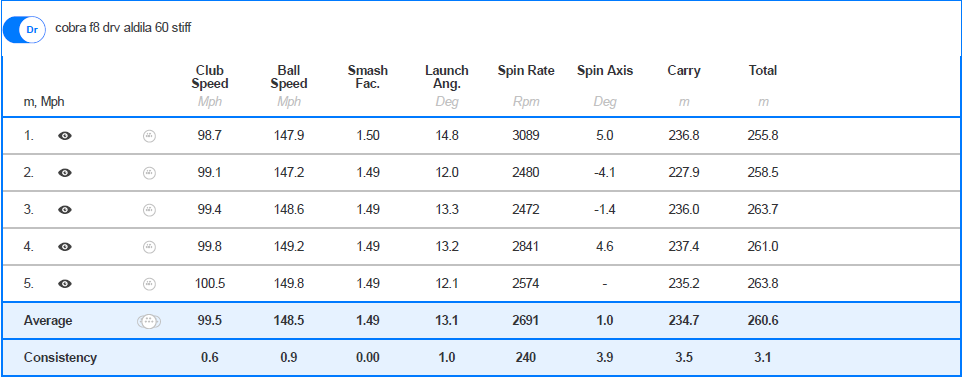Click the ball icon for shot 4
The width and height of the screenshot is (965, 379).
pyautogui.click(x=149, y=247)
